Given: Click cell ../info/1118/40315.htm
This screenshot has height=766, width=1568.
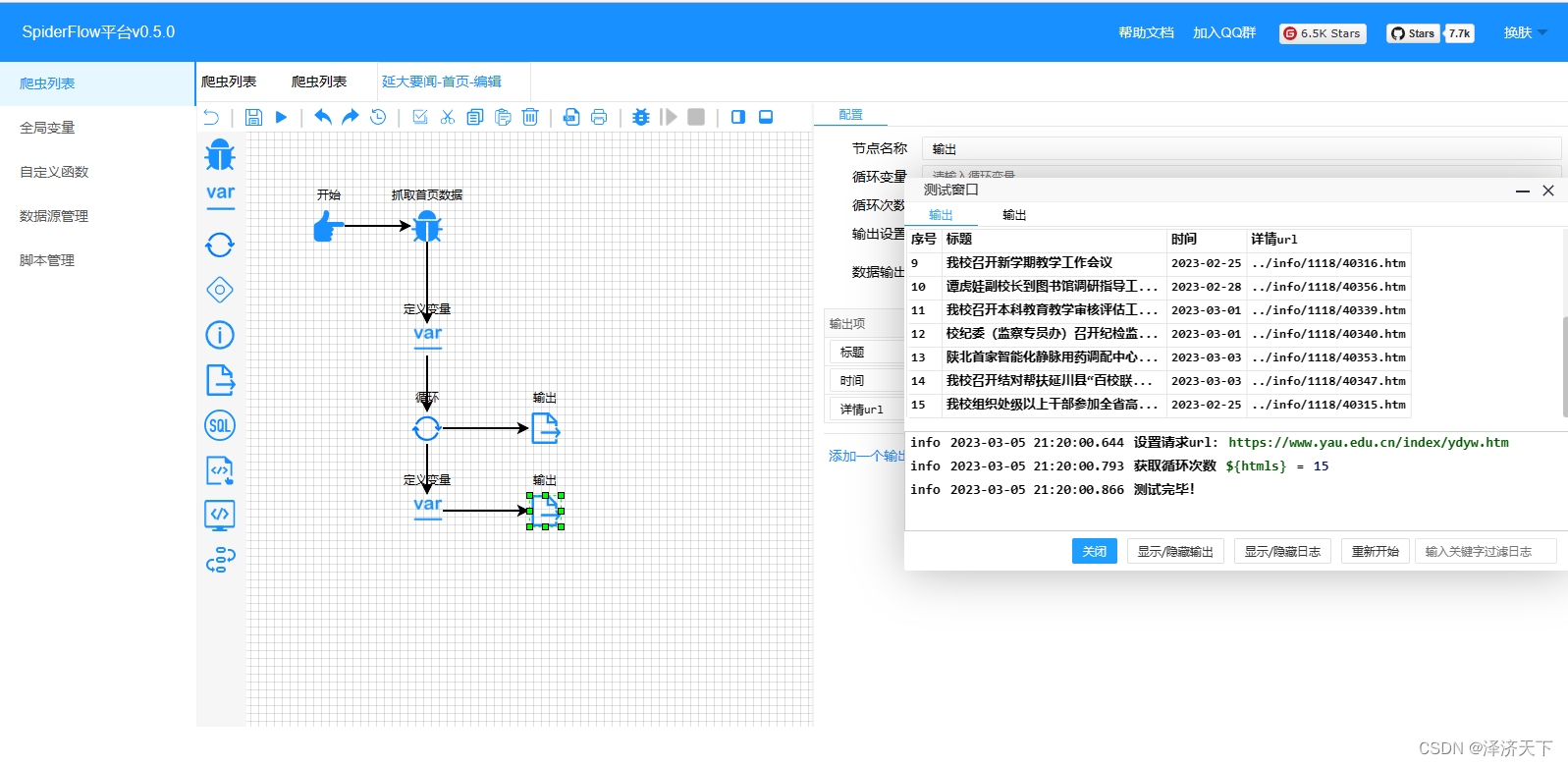Looking at the screenshot, I should click(x=1328, y=405).
